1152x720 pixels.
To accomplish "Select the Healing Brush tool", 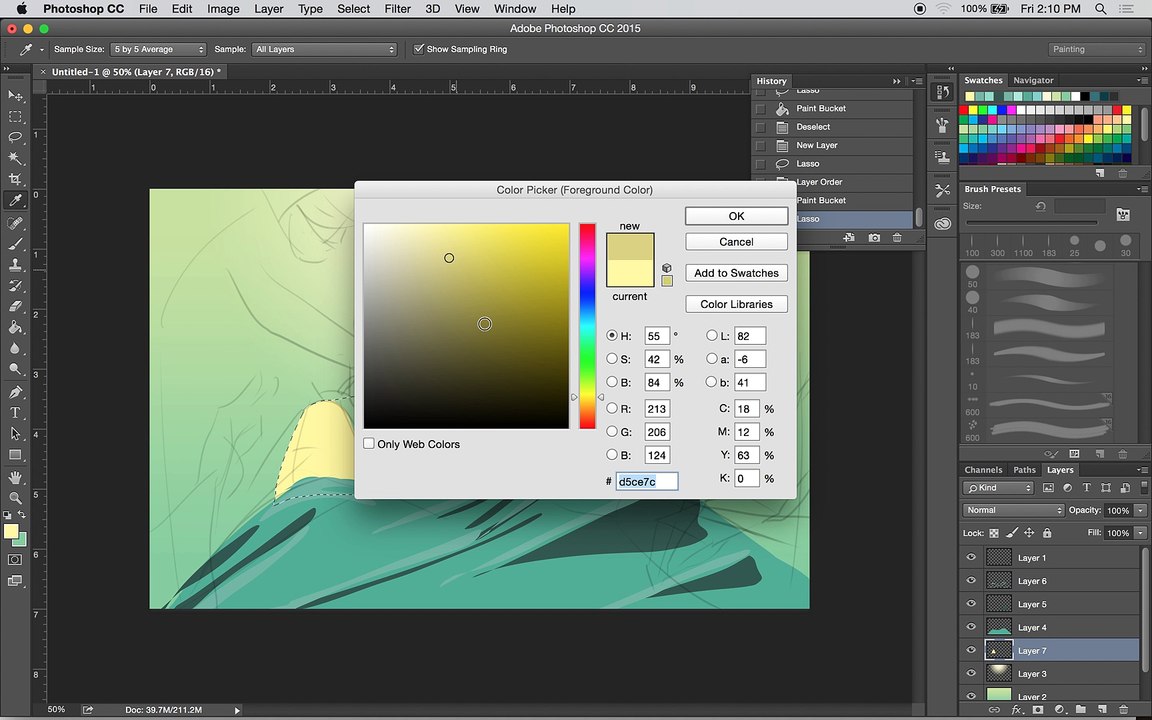I will point(15,223).
